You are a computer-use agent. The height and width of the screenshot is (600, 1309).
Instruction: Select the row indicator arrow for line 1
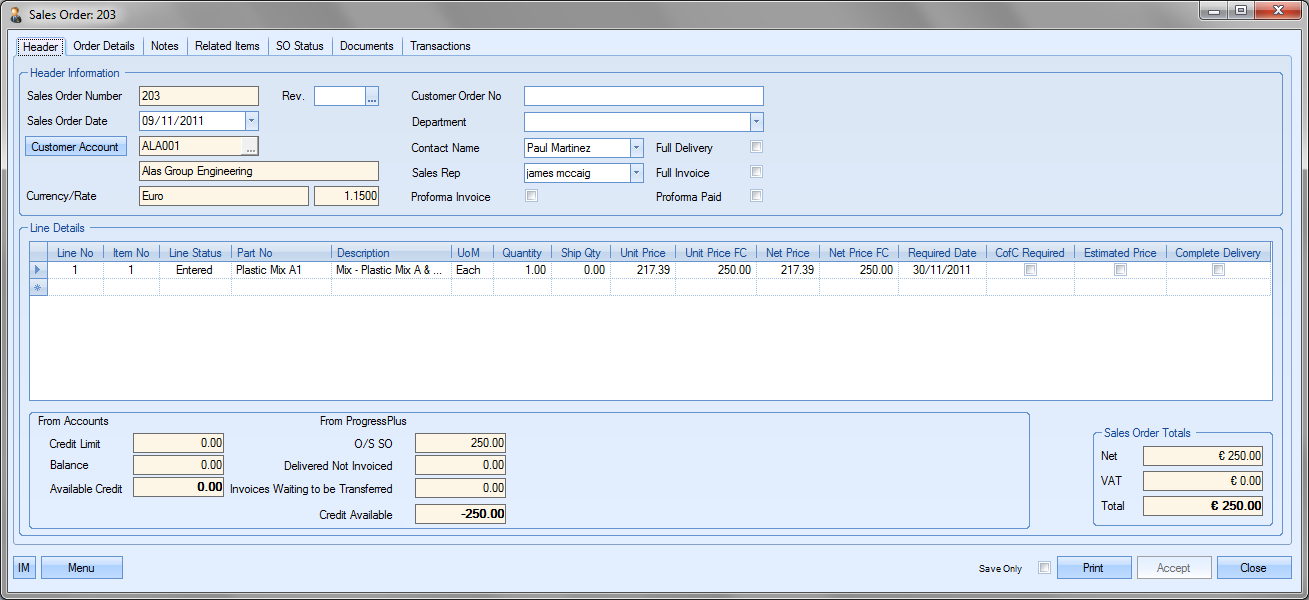[39, 270]
